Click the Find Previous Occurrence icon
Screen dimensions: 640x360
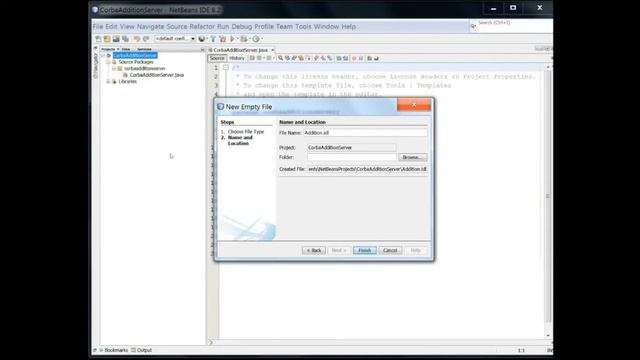287,58
